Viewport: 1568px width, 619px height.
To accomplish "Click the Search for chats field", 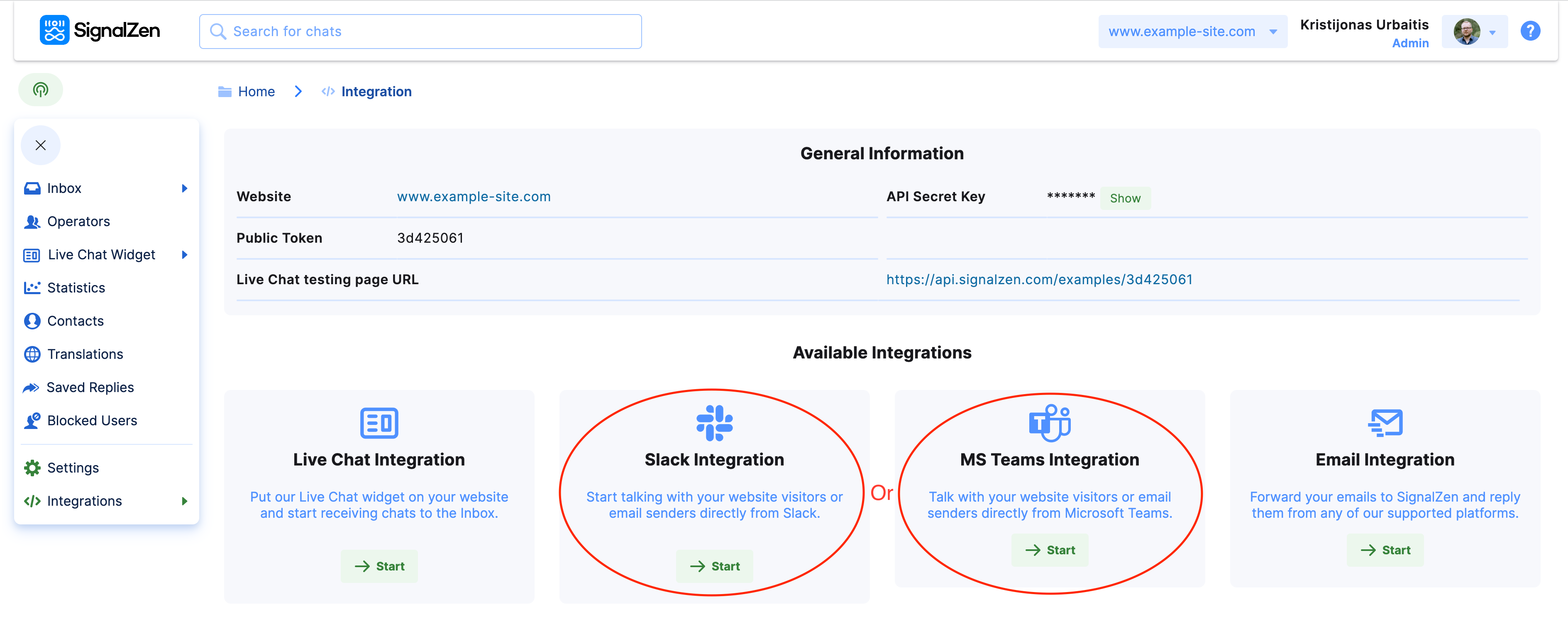I will coord(420,32).
